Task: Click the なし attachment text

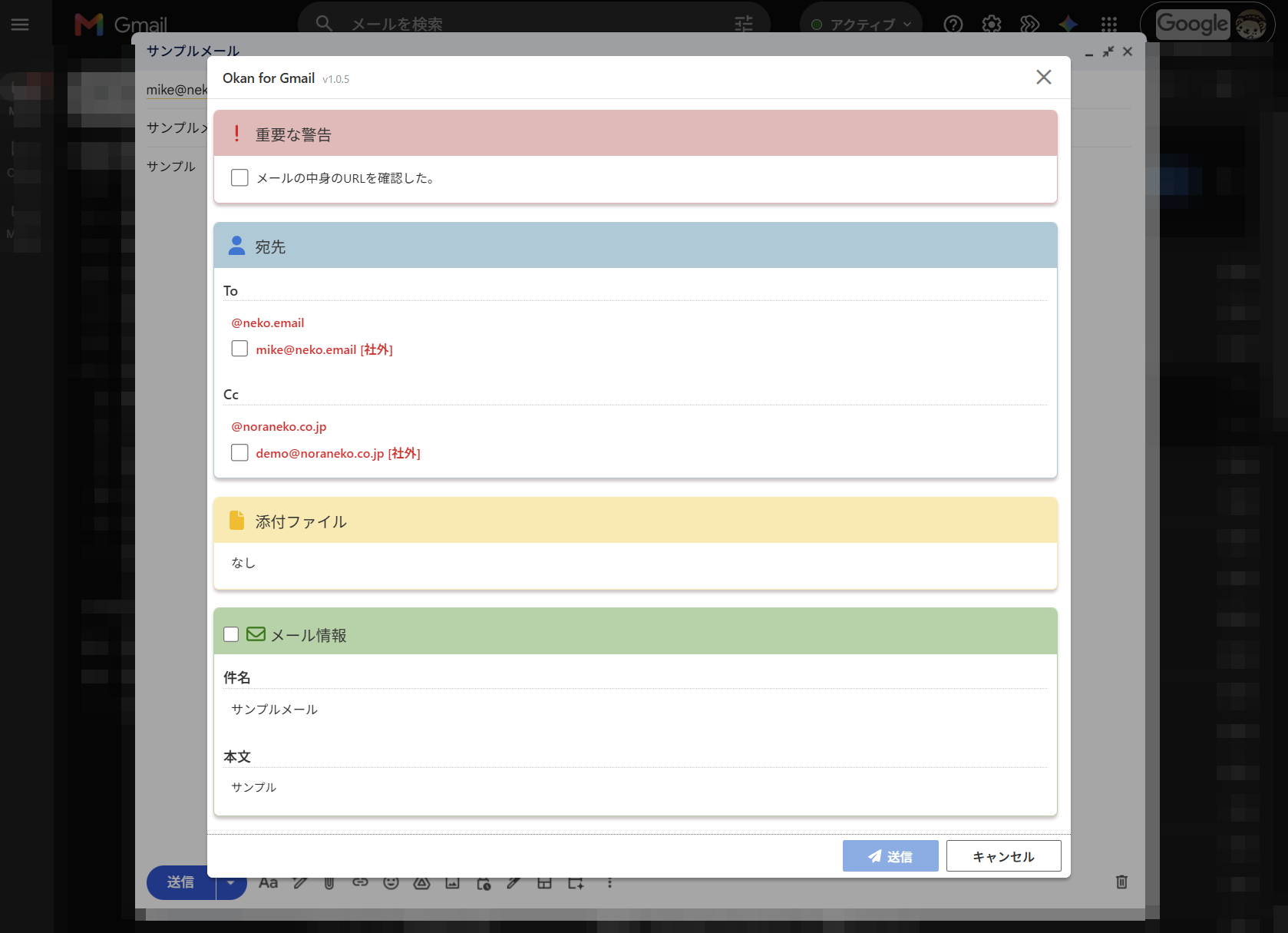Action: coord(243,562)
